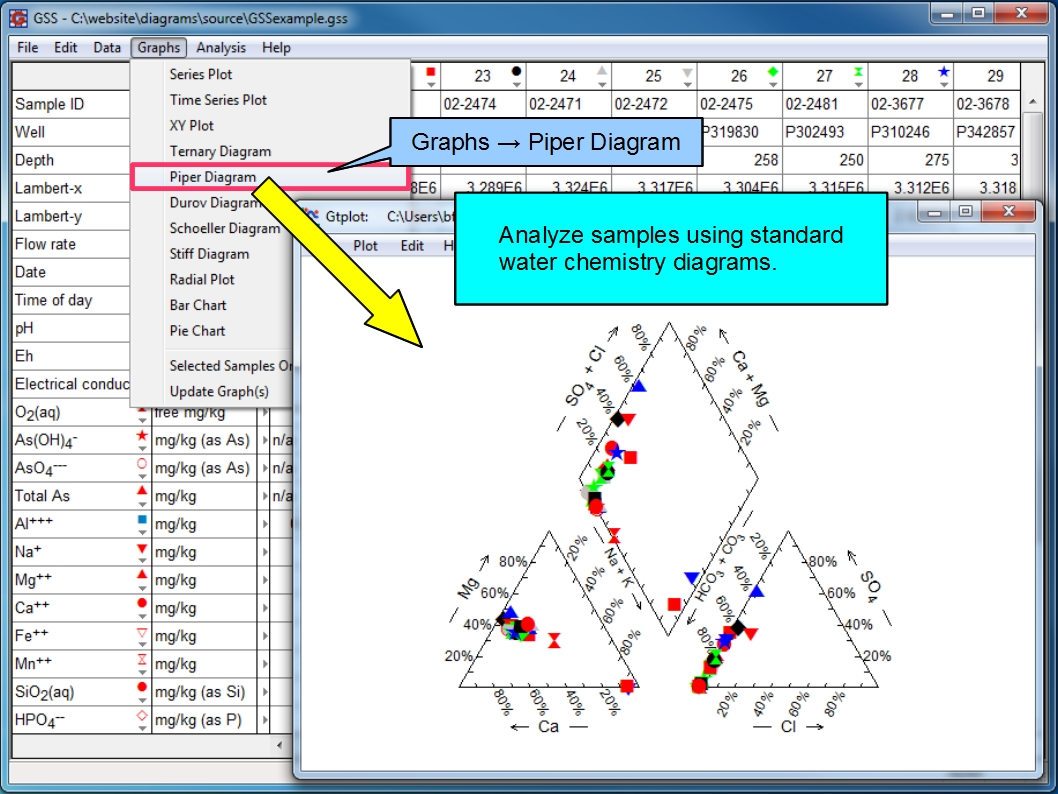Click the Sample ID cell 02-2481
This screenshot has width=1058, height=794.
pyautogui.click(x=825, y=104)
